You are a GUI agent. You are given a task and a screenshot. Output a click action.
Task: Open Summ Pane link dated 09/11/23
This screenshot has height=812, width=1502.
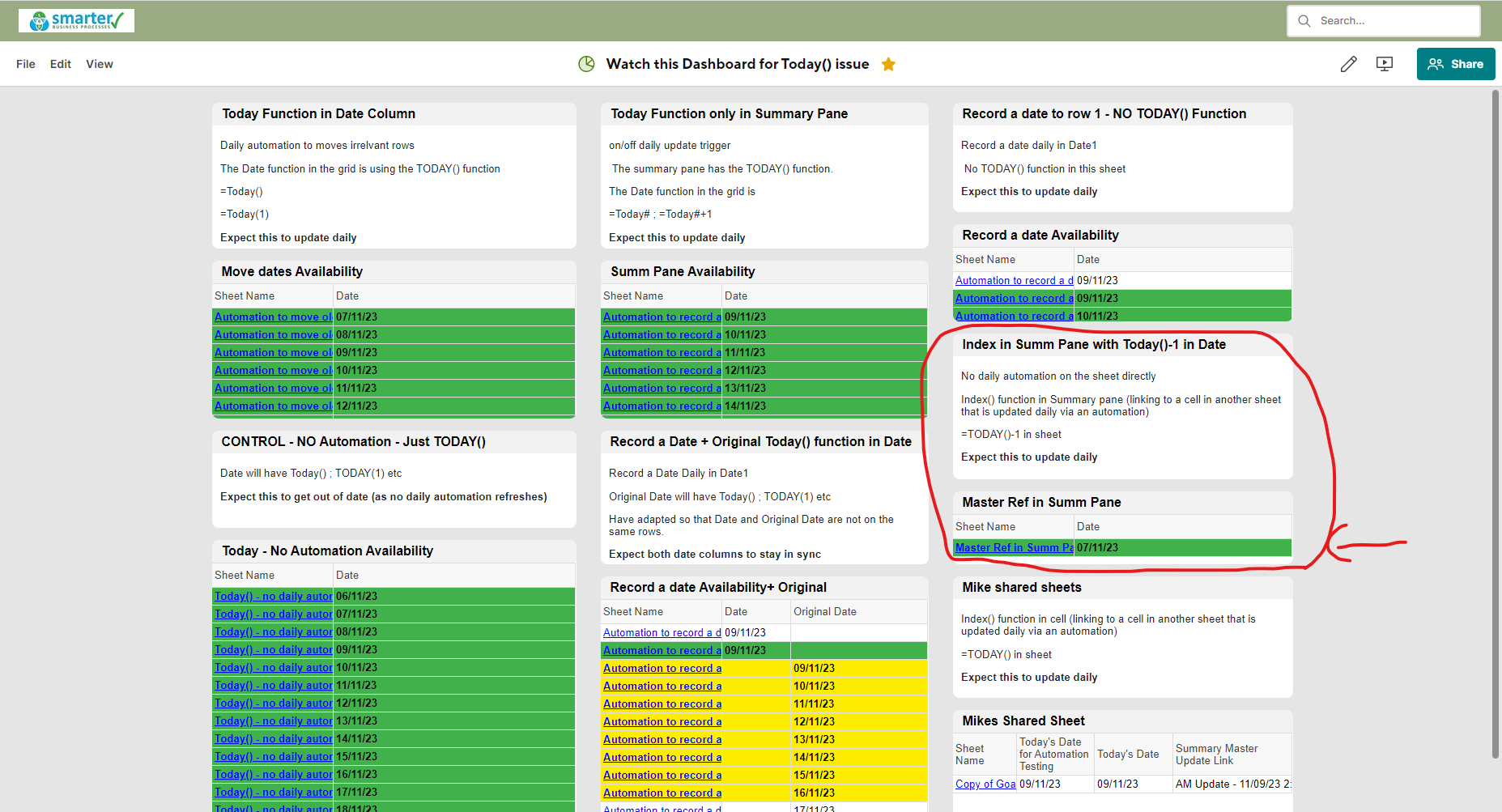point(662,317)
